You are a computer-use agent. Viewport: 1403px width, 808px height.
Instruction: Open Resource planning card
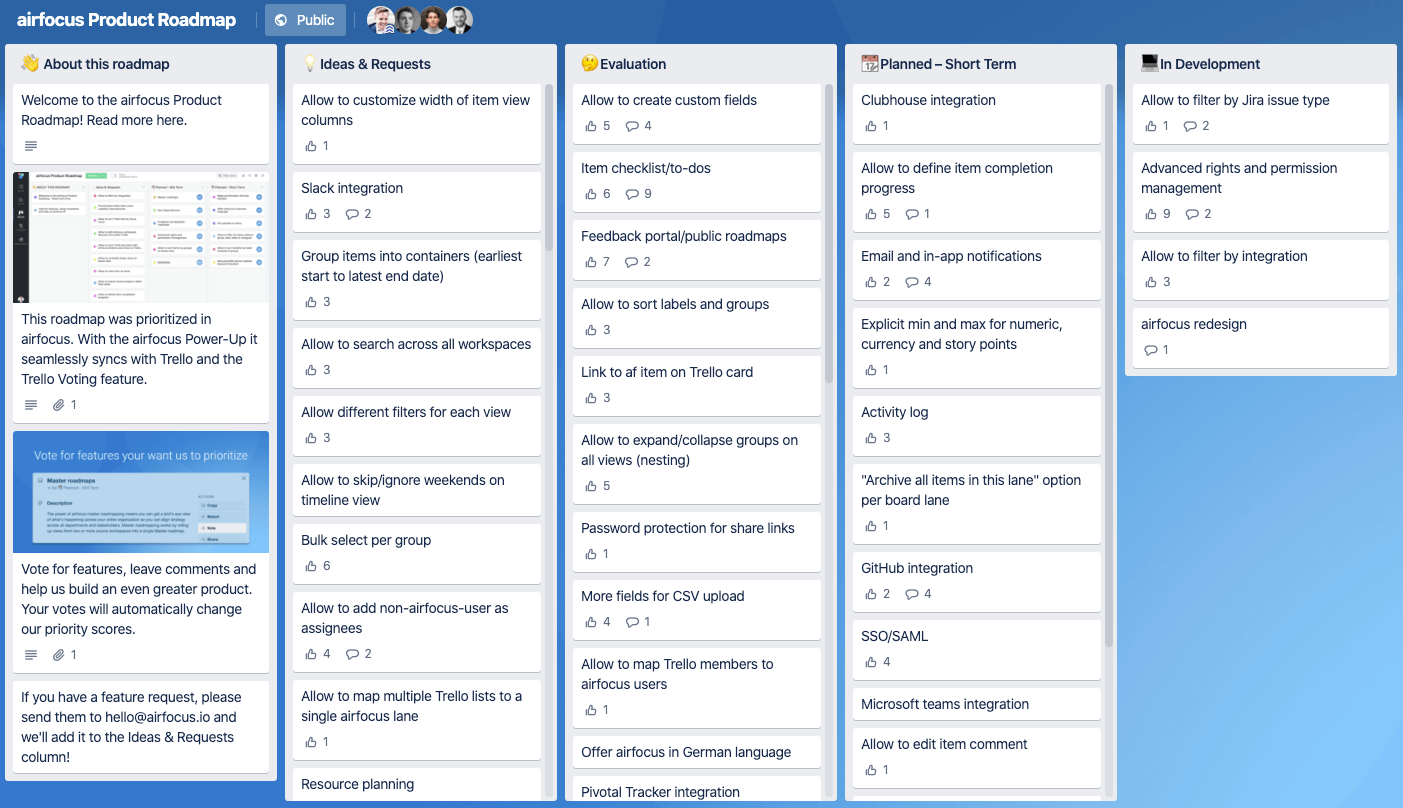pyautogui.click(x=416, y=784)
